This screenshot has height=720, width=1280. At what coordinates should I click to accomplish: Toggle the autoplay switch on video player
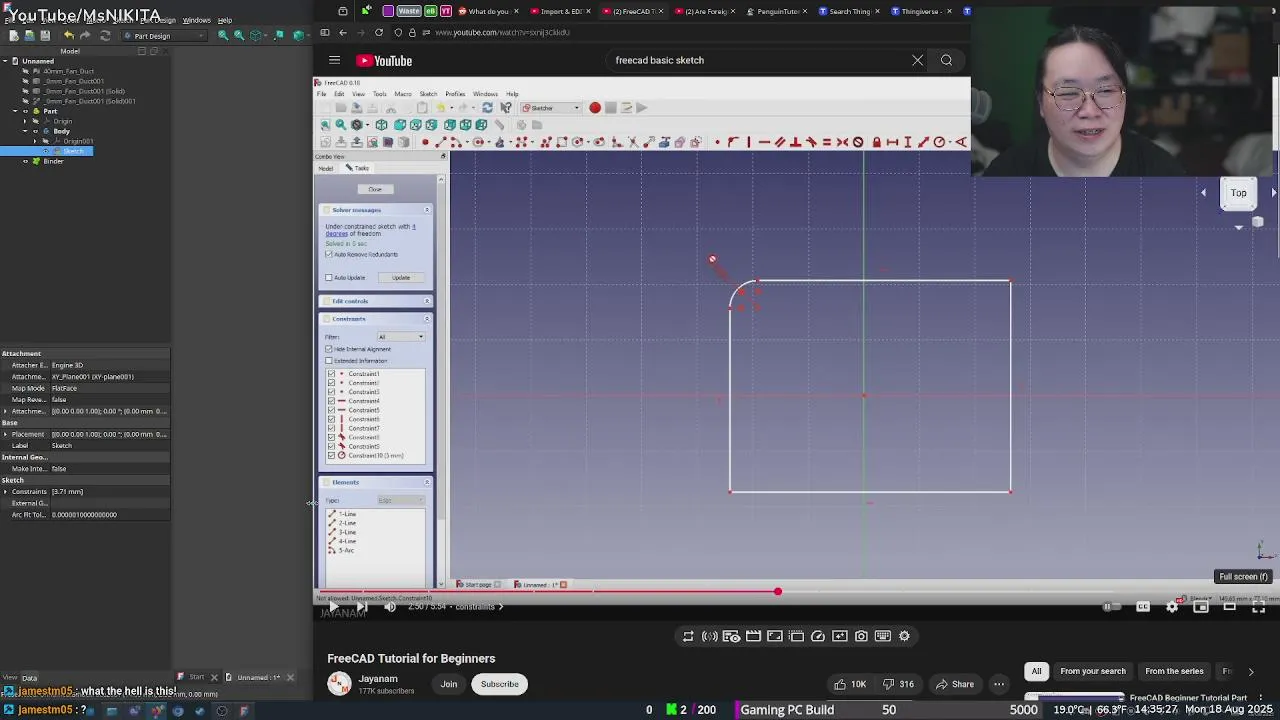pyautogui.click(x=1110, y=607)
